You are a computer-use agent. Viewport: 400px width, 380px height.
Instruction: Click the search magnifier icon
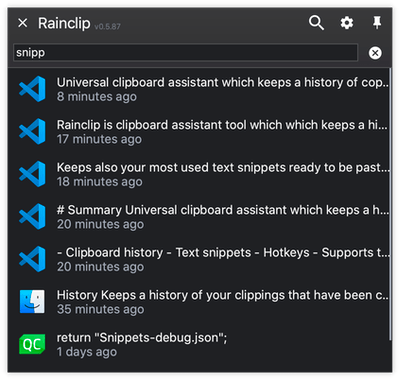click(x=316, y=23)
